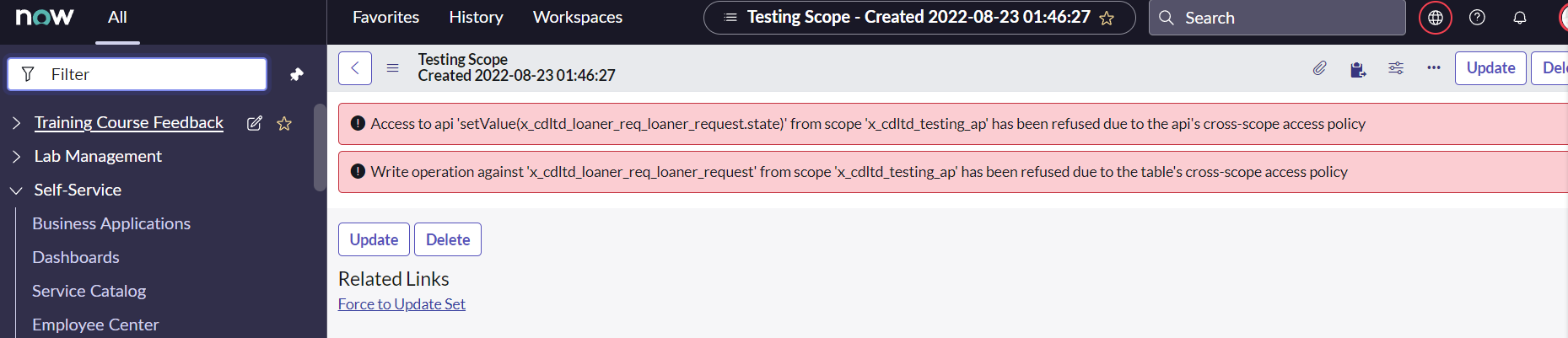Click the ServiceNow 'now' logo
Image resolution: width=1568 pixels, height=338 pixels.
click(x=45, y=17)
